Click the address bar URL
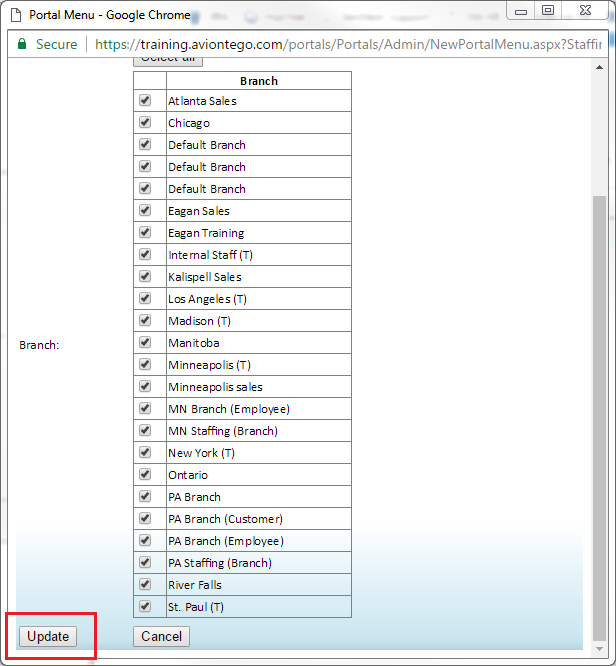 click(x=348, y=44)
